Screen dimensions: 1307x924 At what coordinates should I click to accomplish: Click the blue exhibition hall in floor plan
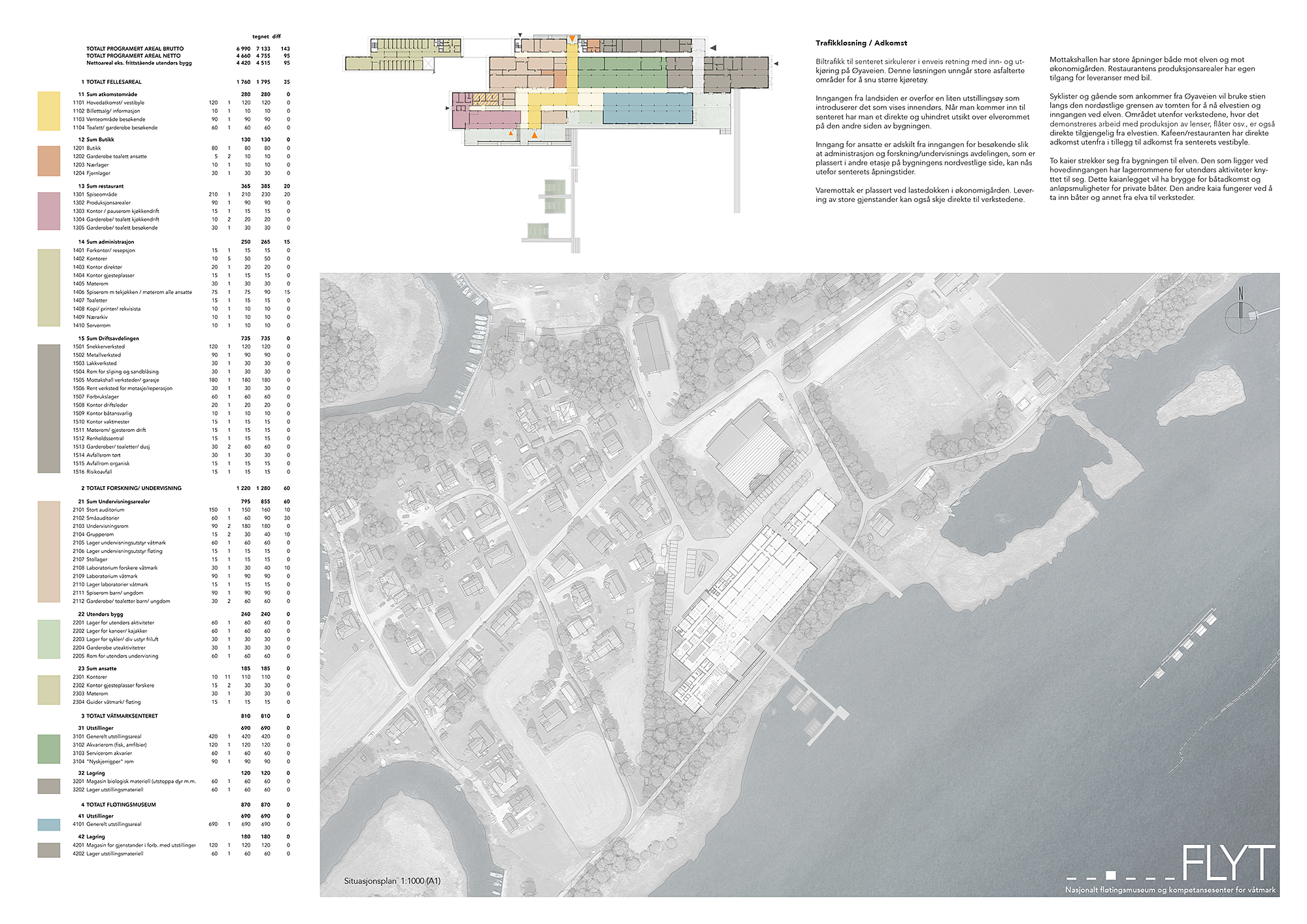tap(647, 108)
